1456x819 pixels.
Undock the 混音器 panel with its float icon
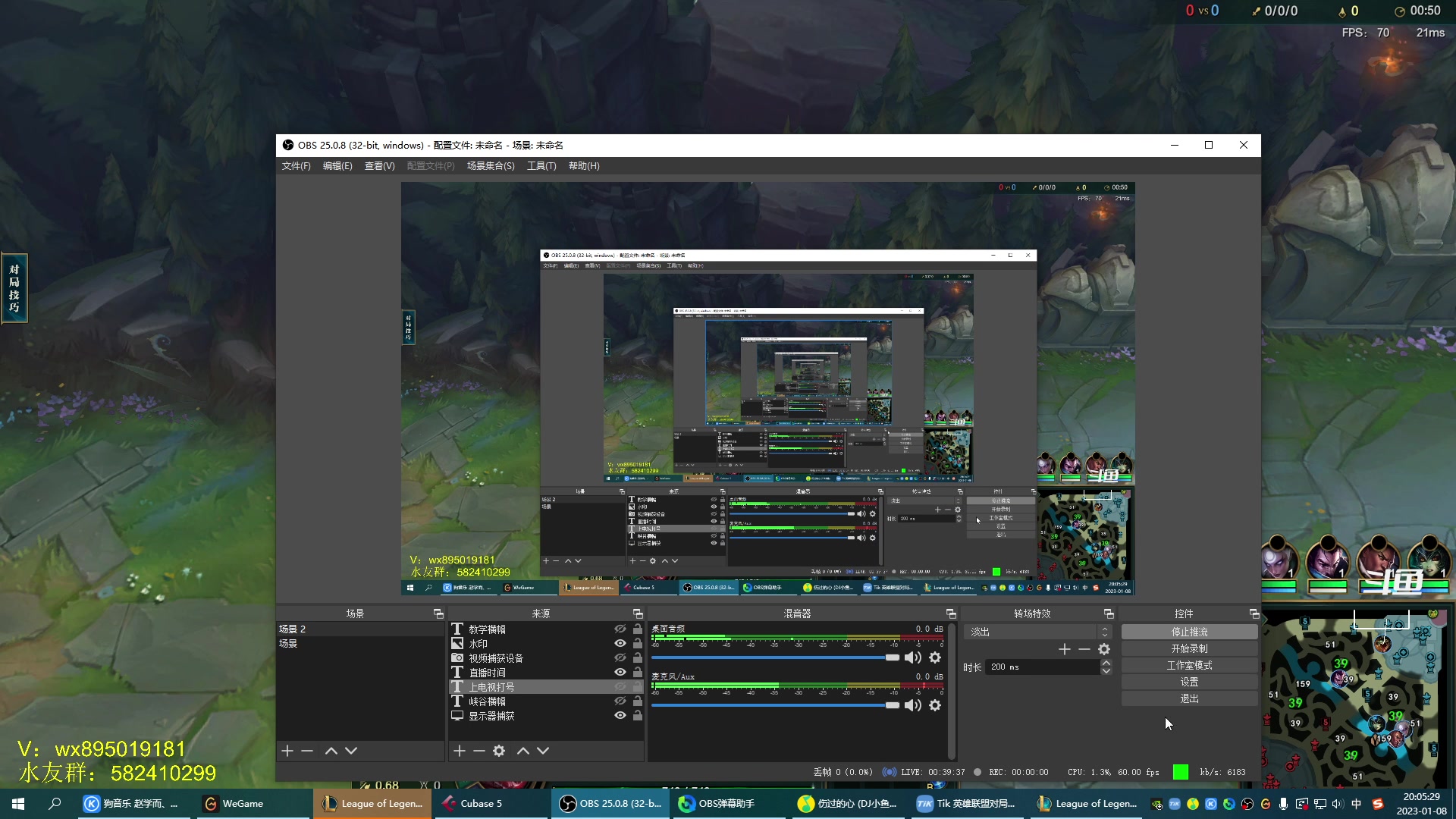pos(951,613)
